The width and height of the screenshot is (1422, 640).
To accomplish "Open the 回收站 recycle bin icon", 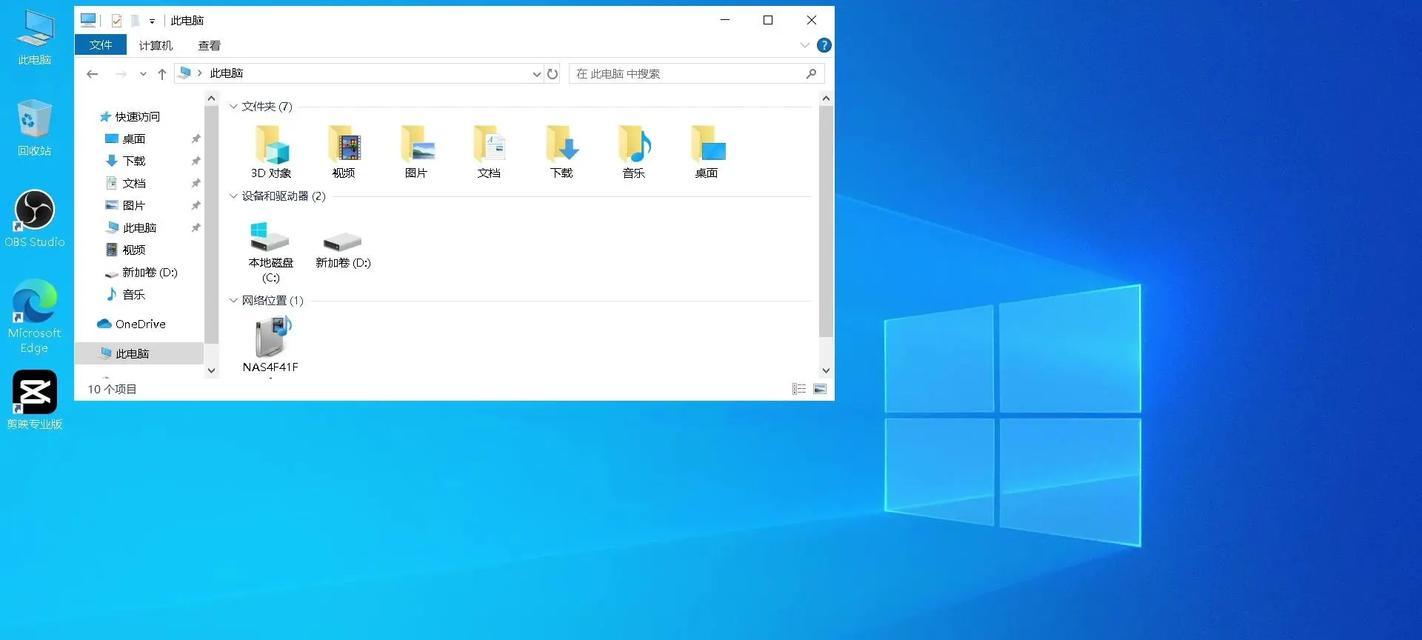I will click(x=34, y=120).
